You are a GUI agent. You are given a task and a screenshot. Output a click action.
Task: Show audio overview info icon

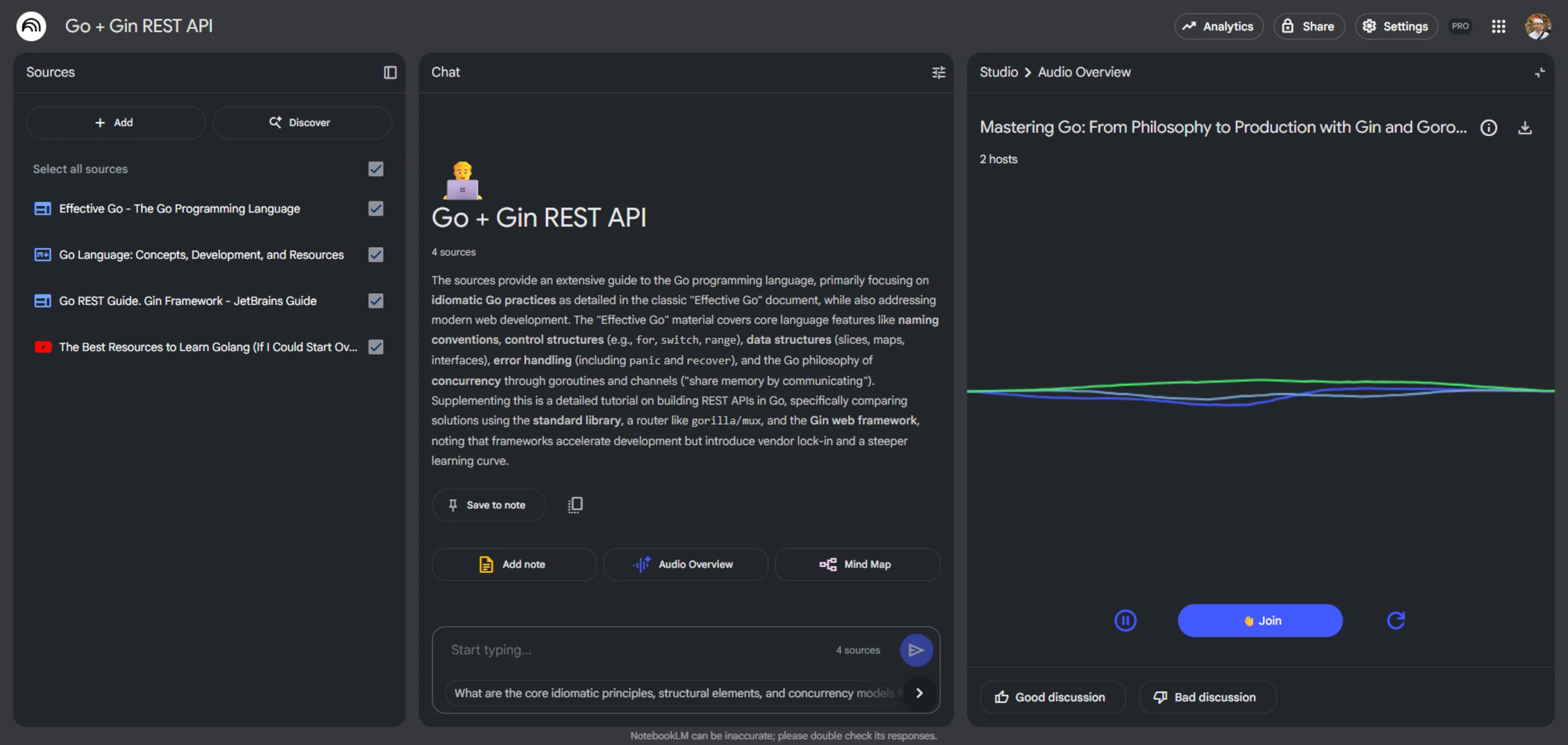(x=1488, y=127)
